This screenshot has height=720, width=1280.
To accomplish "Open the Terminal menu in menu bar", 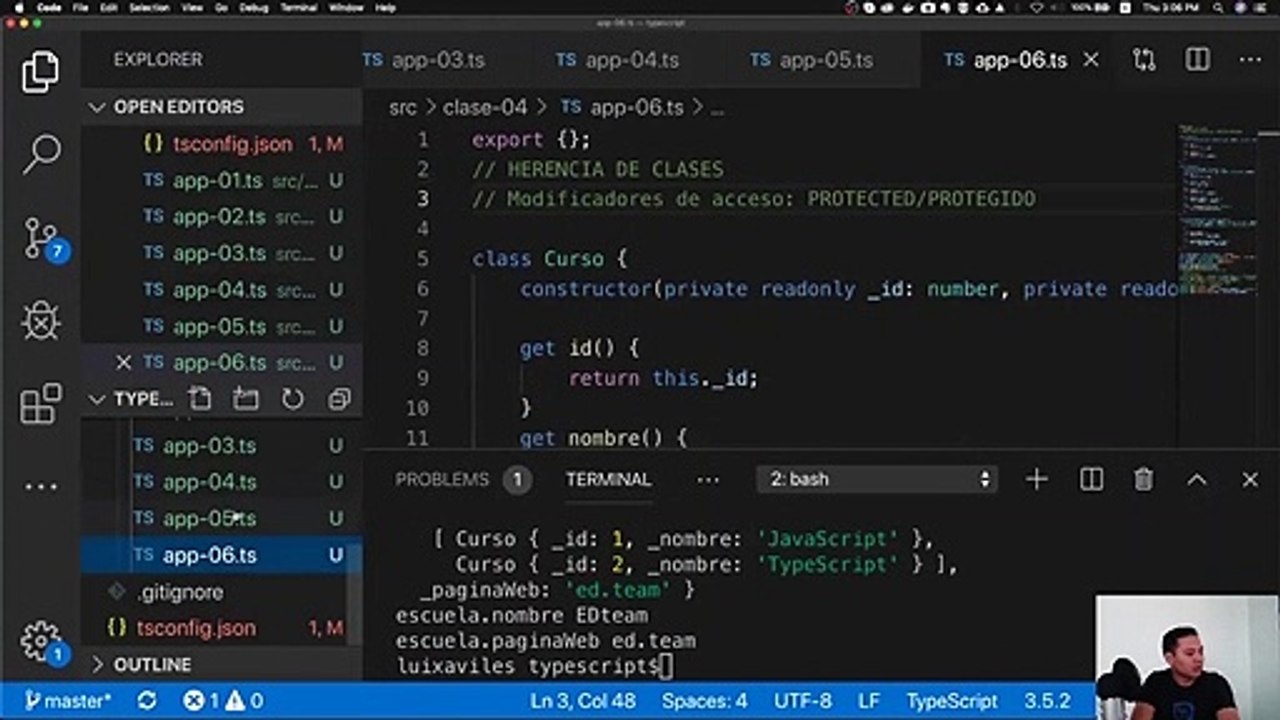I will tap(299, 7).
